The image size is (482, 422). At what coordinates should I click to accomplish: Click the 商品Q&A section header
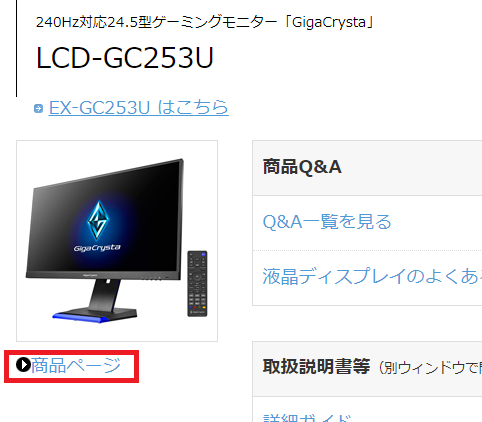coord(302,166)
